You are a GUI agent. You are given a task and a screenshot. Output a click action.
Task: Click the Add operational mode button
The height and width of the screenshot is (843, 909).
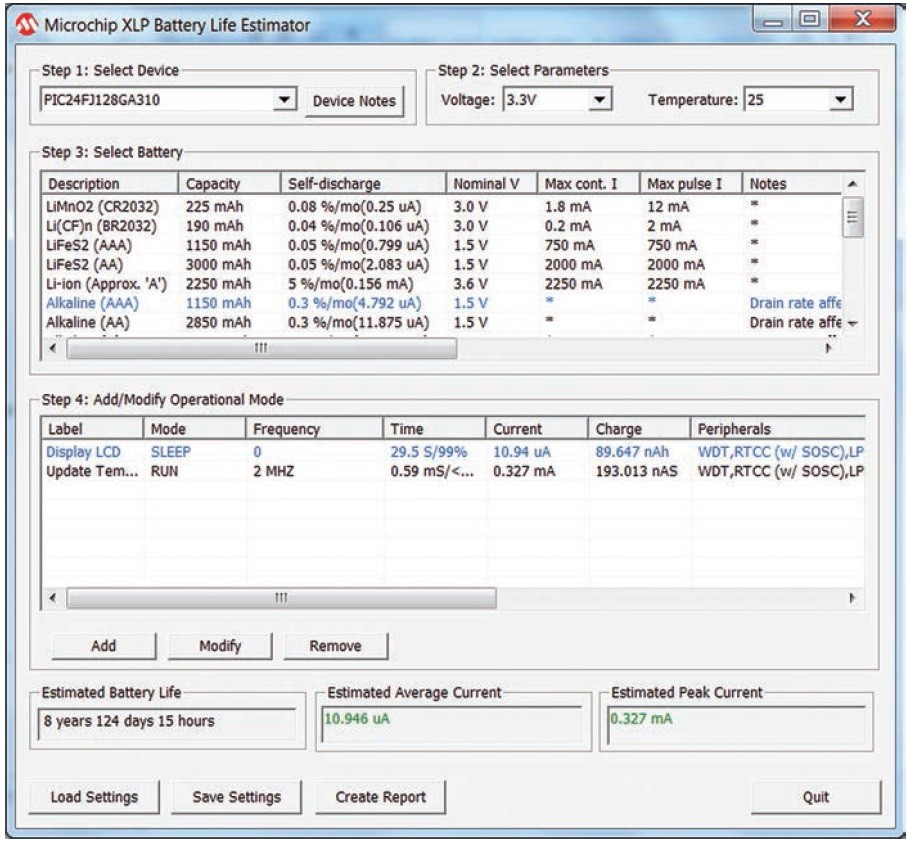104,646
